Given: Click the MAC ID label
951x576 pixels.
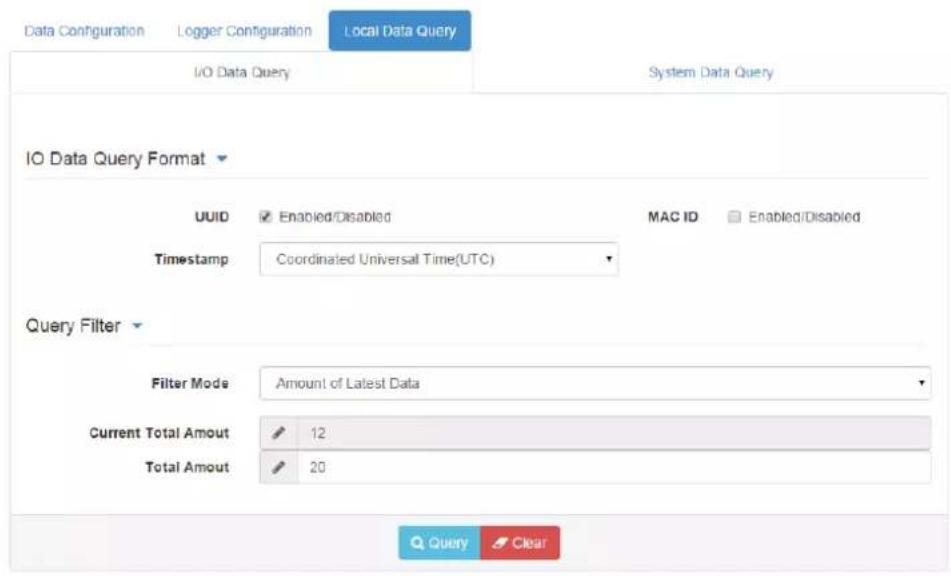Looking at the screenshot, I should click(673, 216).
